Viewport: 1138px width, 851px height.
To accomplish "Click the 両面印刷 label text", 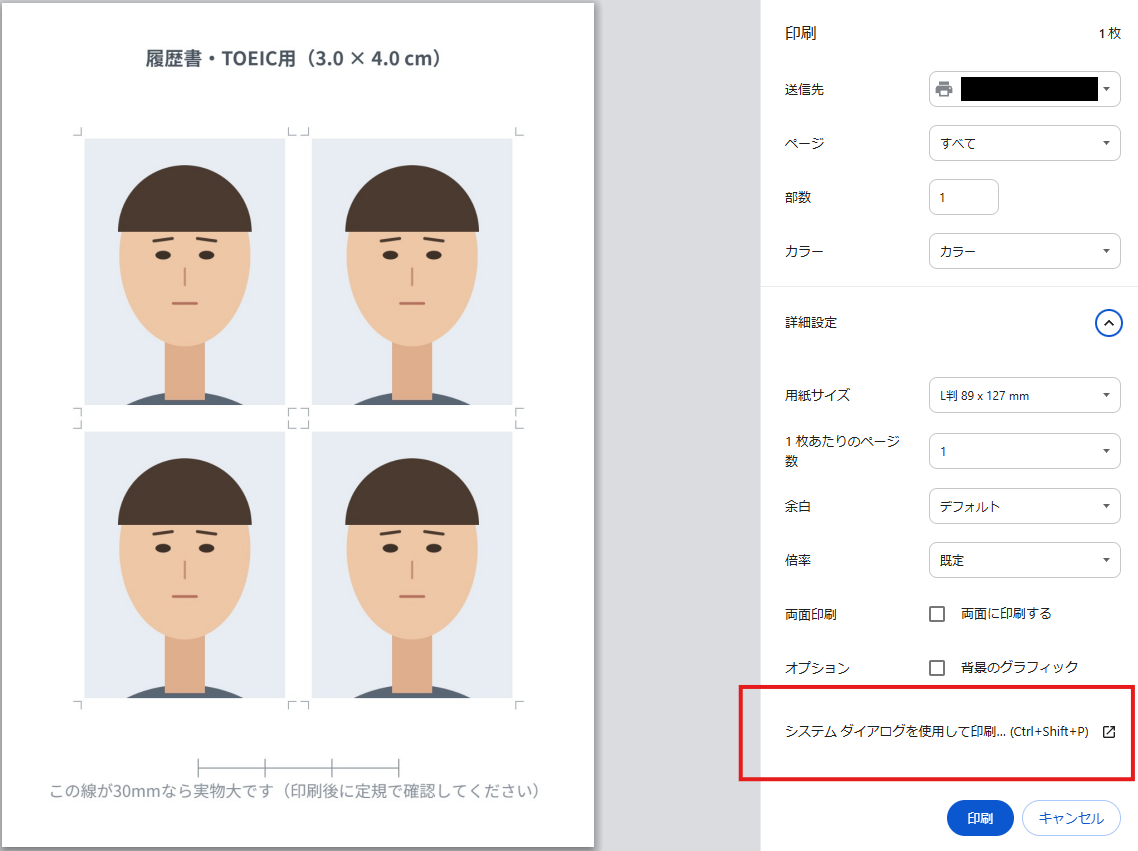I will 811,614.
